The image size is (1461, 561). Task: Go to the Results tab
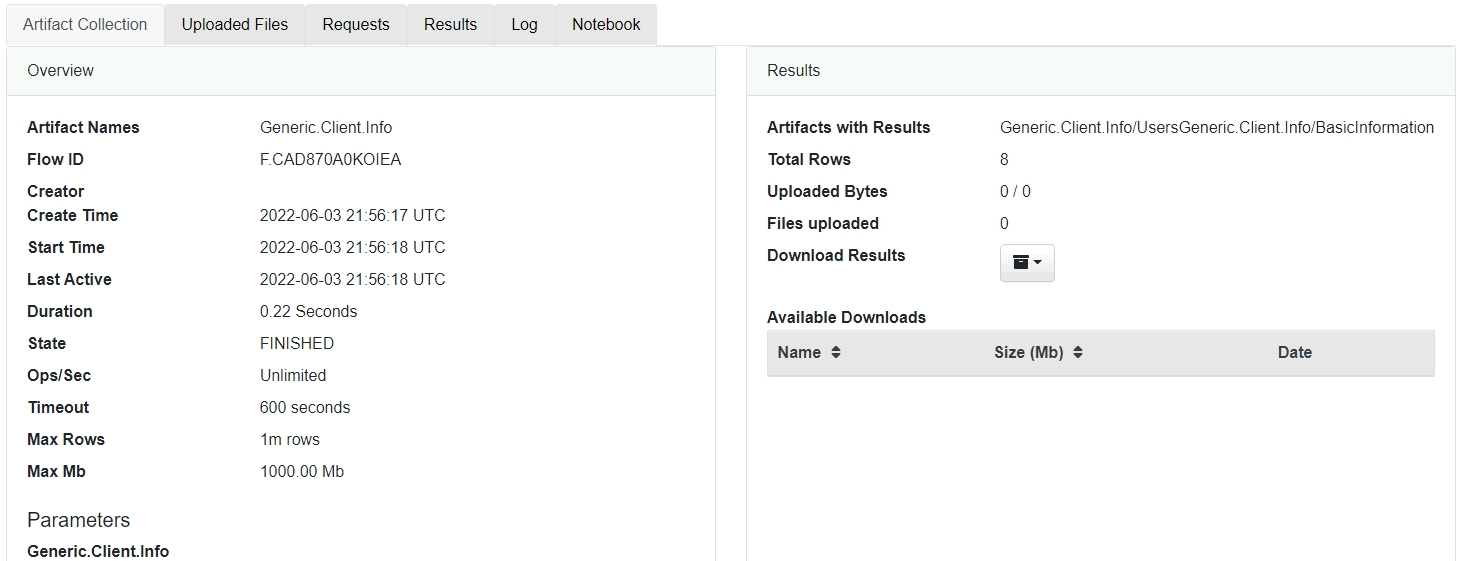450,25
